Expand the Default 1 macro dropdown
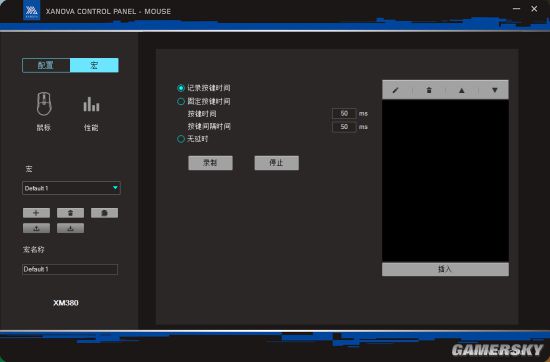This screenshot has height=362, width=550. tap(71, 188)
